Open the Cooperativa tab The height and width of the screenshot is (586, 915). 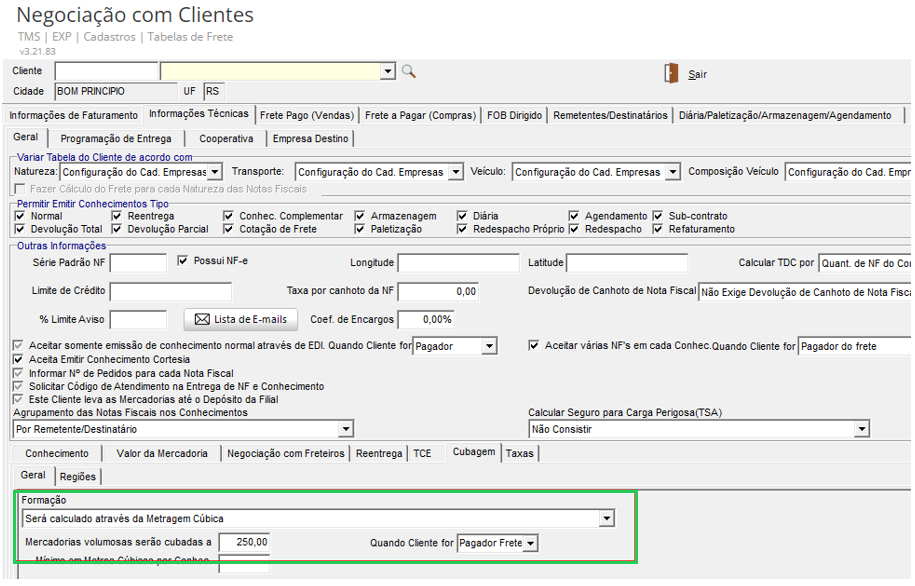point(226,139)
